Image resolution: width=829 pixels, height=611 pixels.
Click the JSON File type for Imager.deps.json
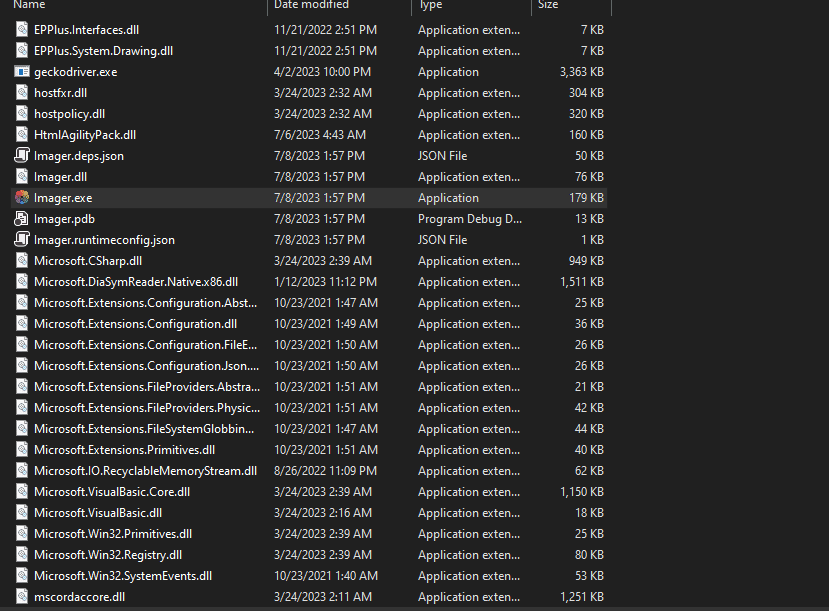click(x=443, y=156)
